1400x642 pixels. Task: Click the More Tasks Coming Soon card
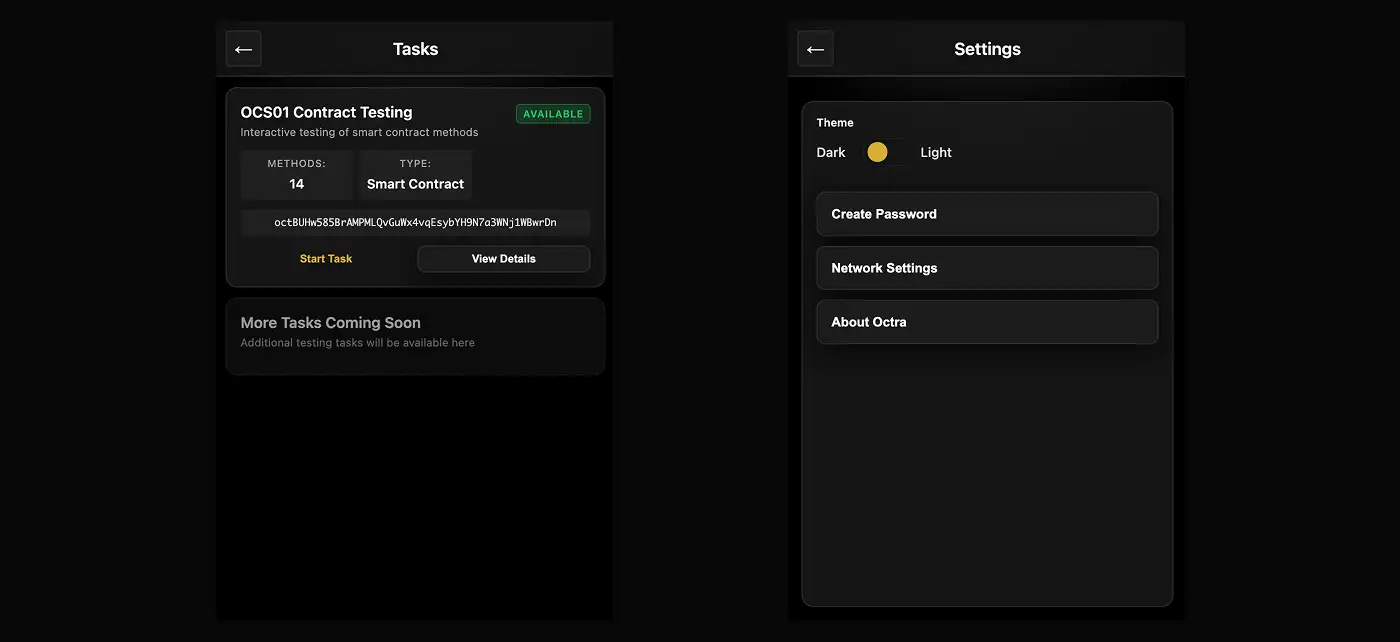click(415, 336)
